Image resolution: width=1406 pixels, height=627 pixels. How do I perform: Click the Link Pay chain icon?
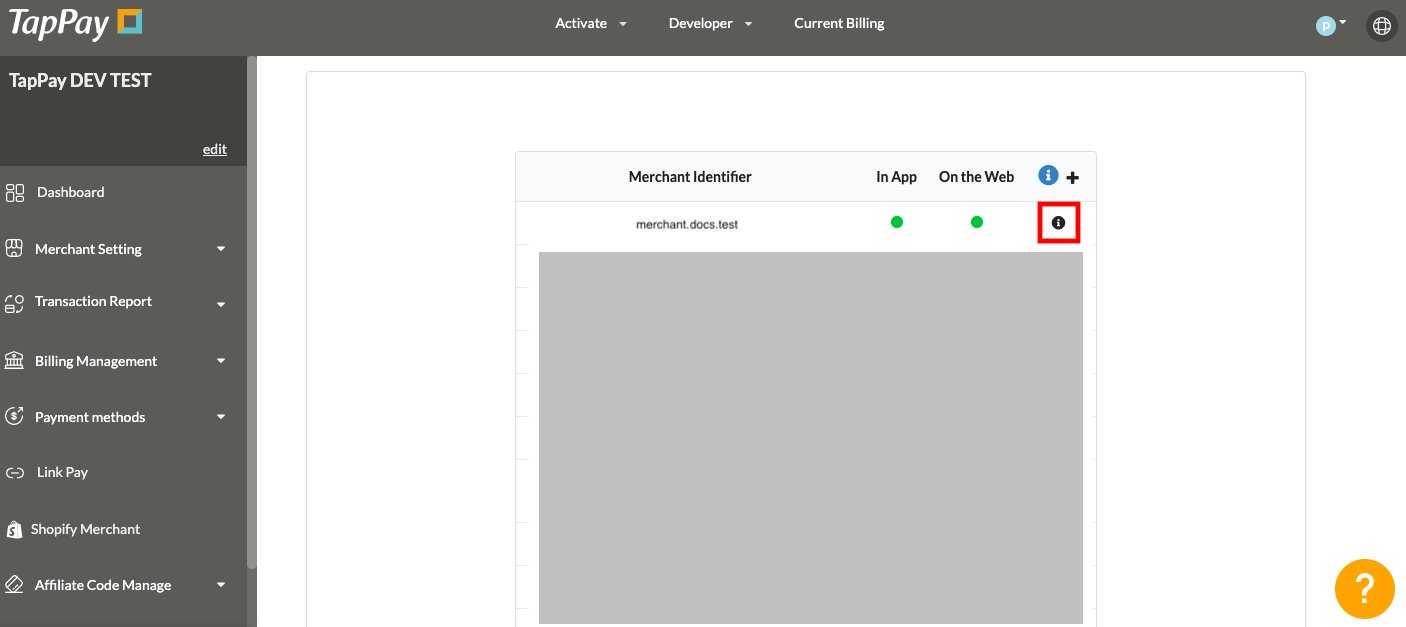click(15, 473)
